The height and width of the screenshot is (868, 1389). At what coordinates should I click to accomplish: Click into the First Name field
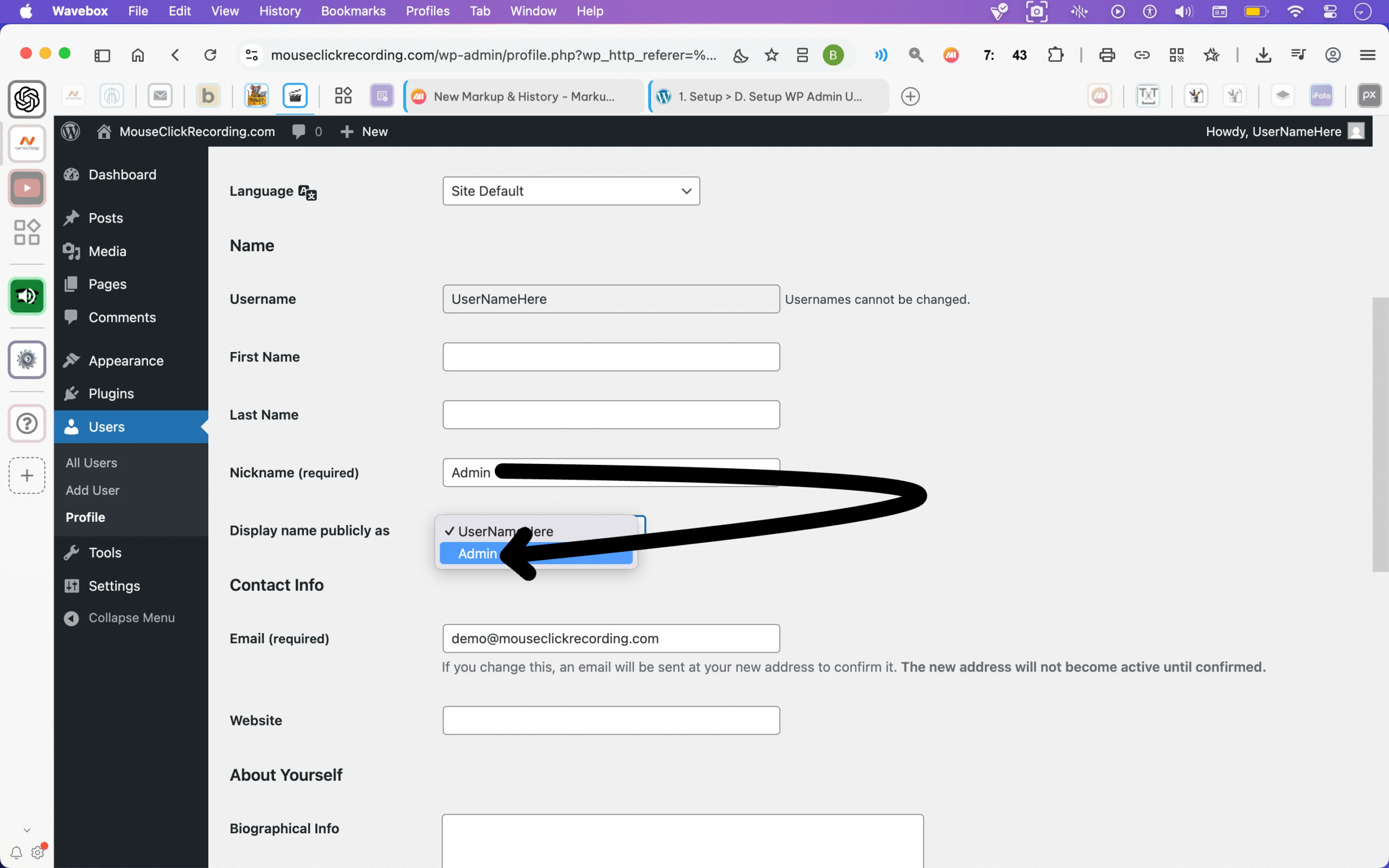[611, 357]
